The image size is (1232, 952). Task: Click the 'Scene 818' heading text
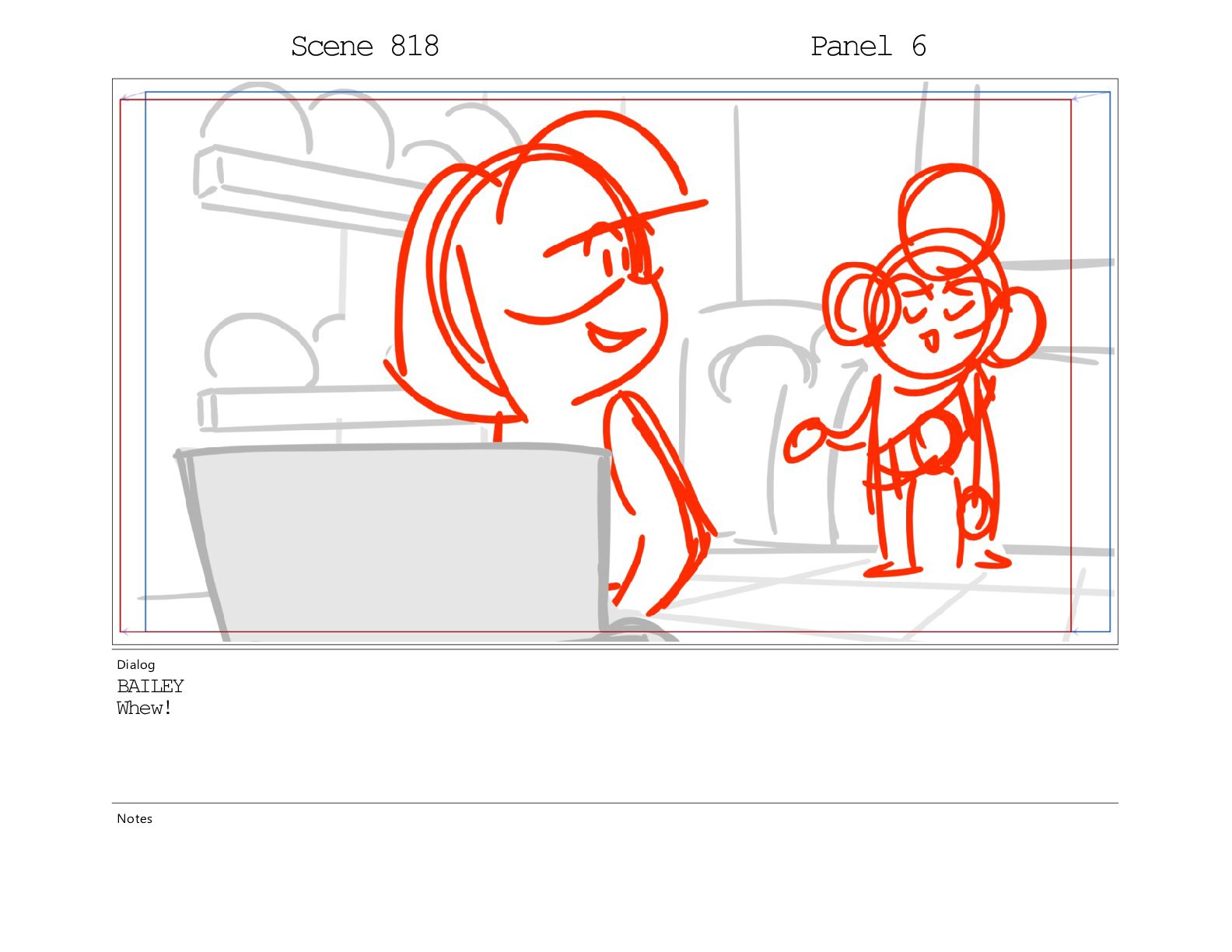[x=365, y=47]
